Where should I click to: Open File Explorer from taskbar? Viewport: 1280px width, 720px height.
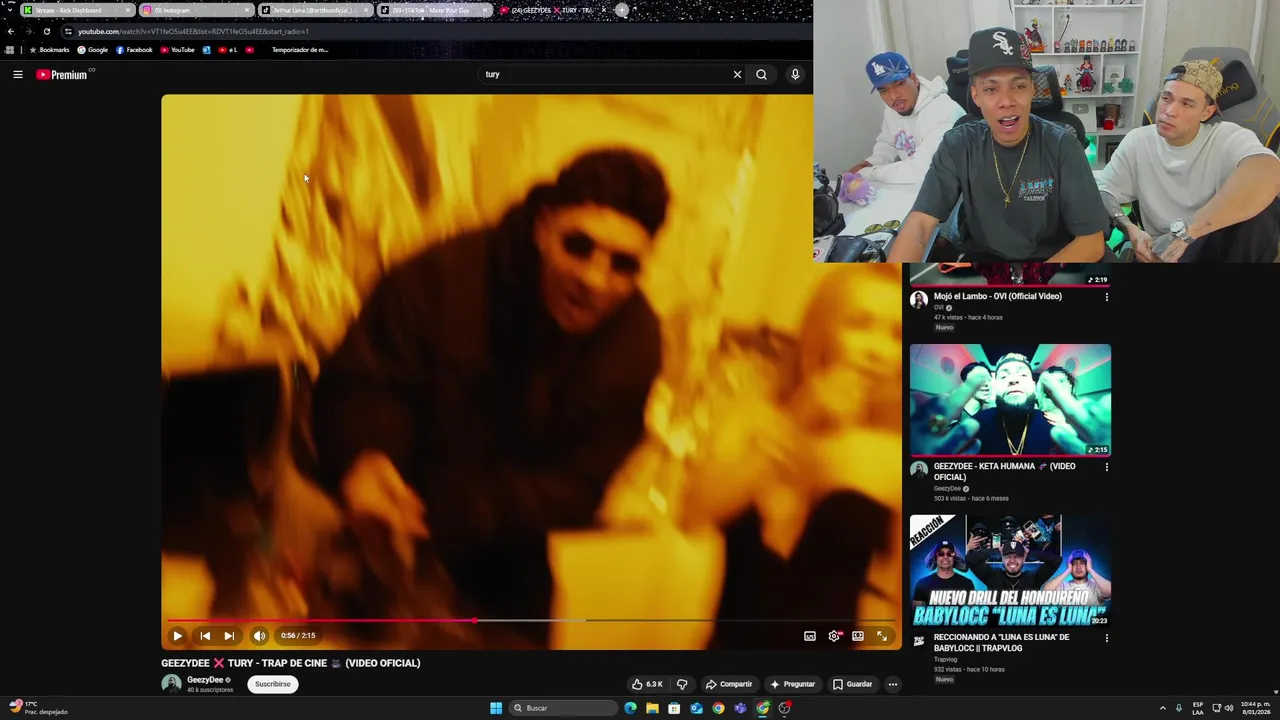pyautogui.click(x=652, y=708)
